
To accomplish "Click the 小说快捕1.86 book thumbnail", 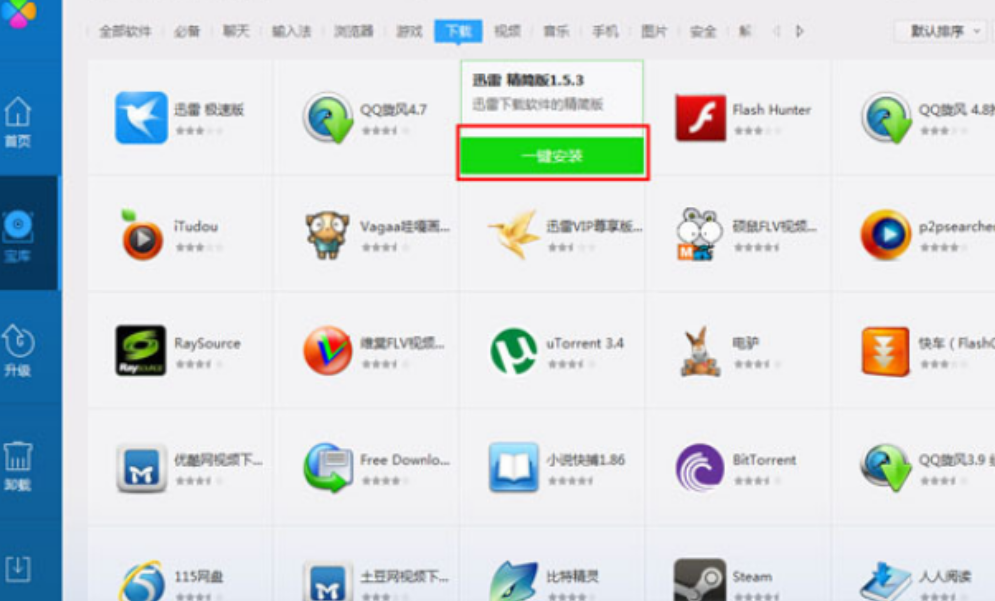I will (x=514, y=468).
